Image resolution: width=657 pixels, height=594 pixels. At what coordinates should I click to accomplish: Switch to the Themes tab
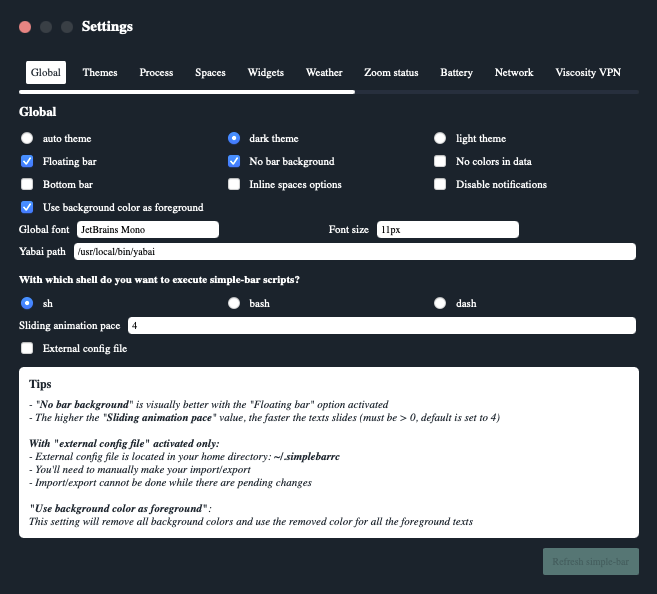[100, 72]
